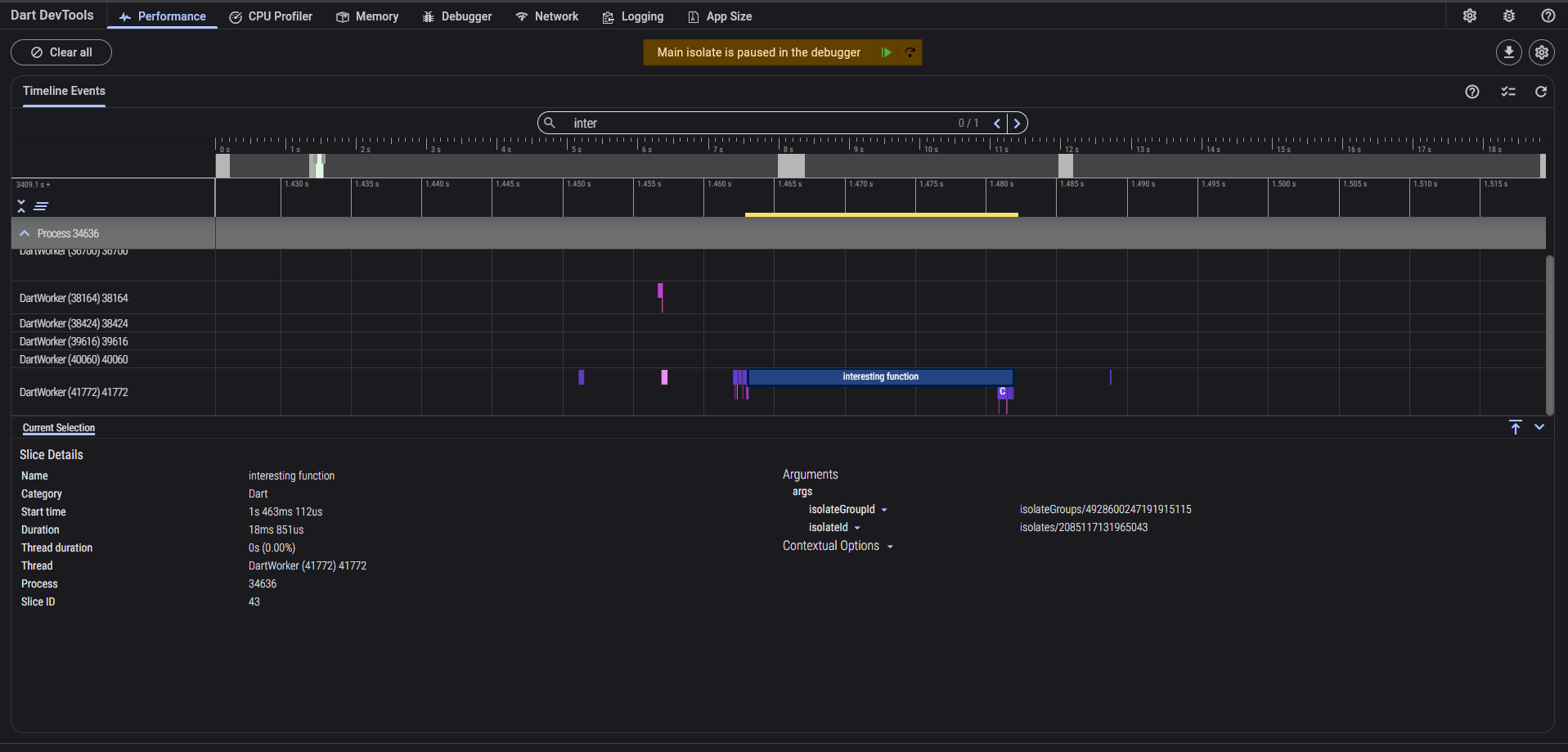Switch to the Debugger tab
Screen dimensions: 1568x752
pos(457,16)
